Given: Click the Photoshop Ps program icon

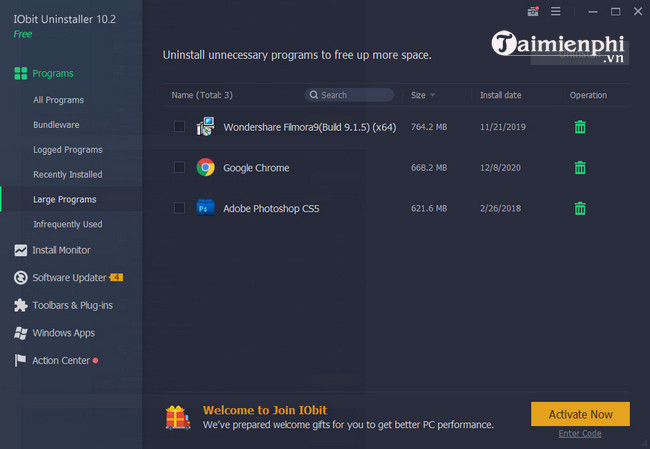Looking at the screenshot, I should (x=205, y=208).
